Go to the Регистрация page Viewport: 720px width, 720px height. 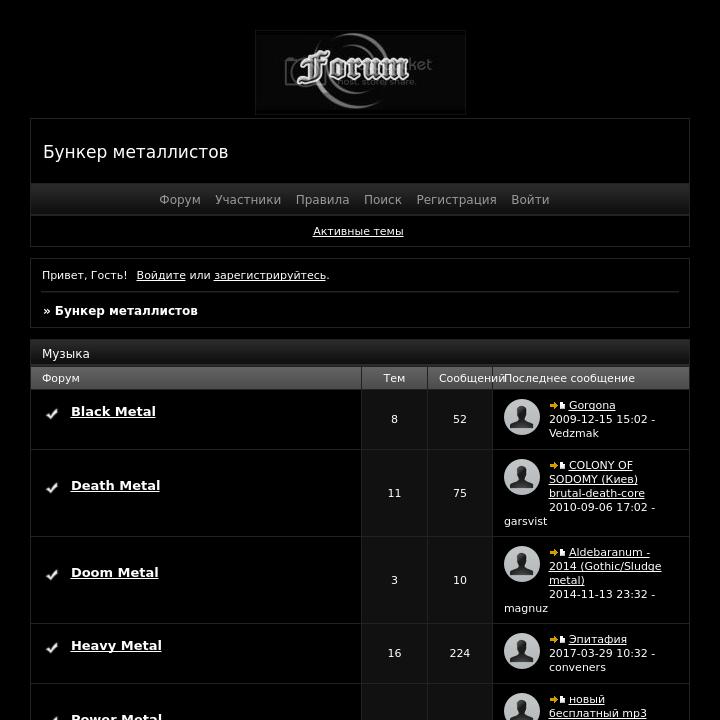click(456, 200)
